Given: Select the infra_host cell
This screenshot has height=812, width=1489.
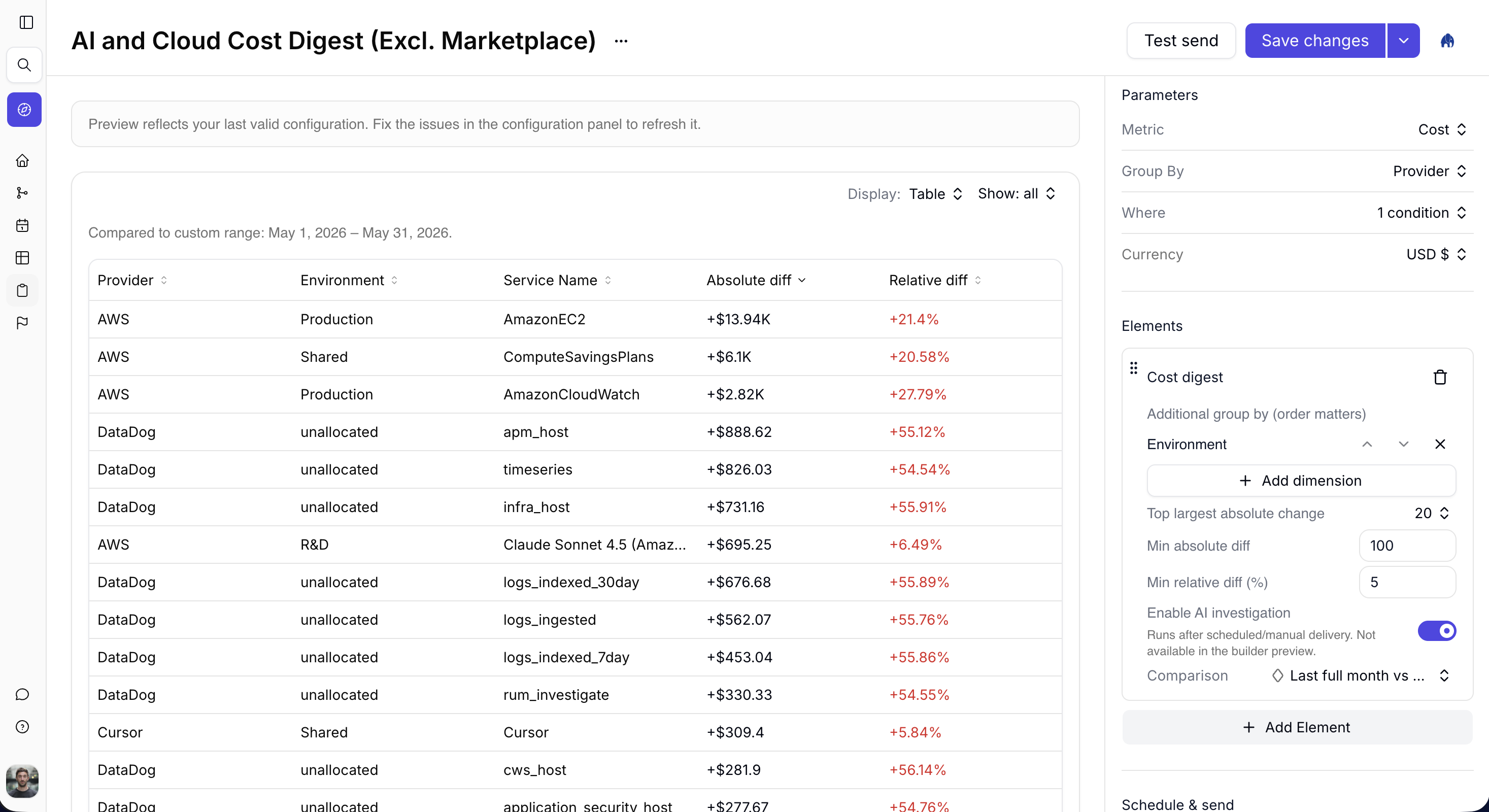Looking at the screenshot, I should click(x=536, y=507).
